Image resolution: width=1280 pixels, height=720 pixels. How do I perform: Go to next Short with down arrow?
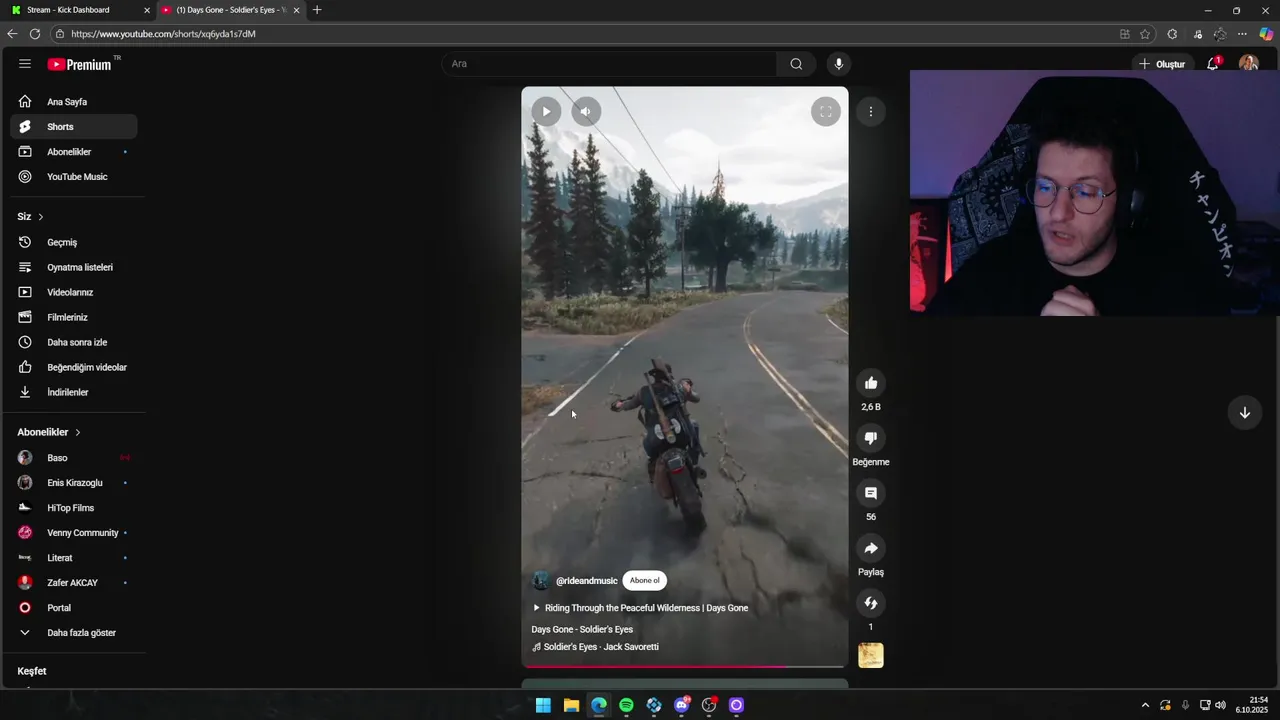click(1245, 413)
